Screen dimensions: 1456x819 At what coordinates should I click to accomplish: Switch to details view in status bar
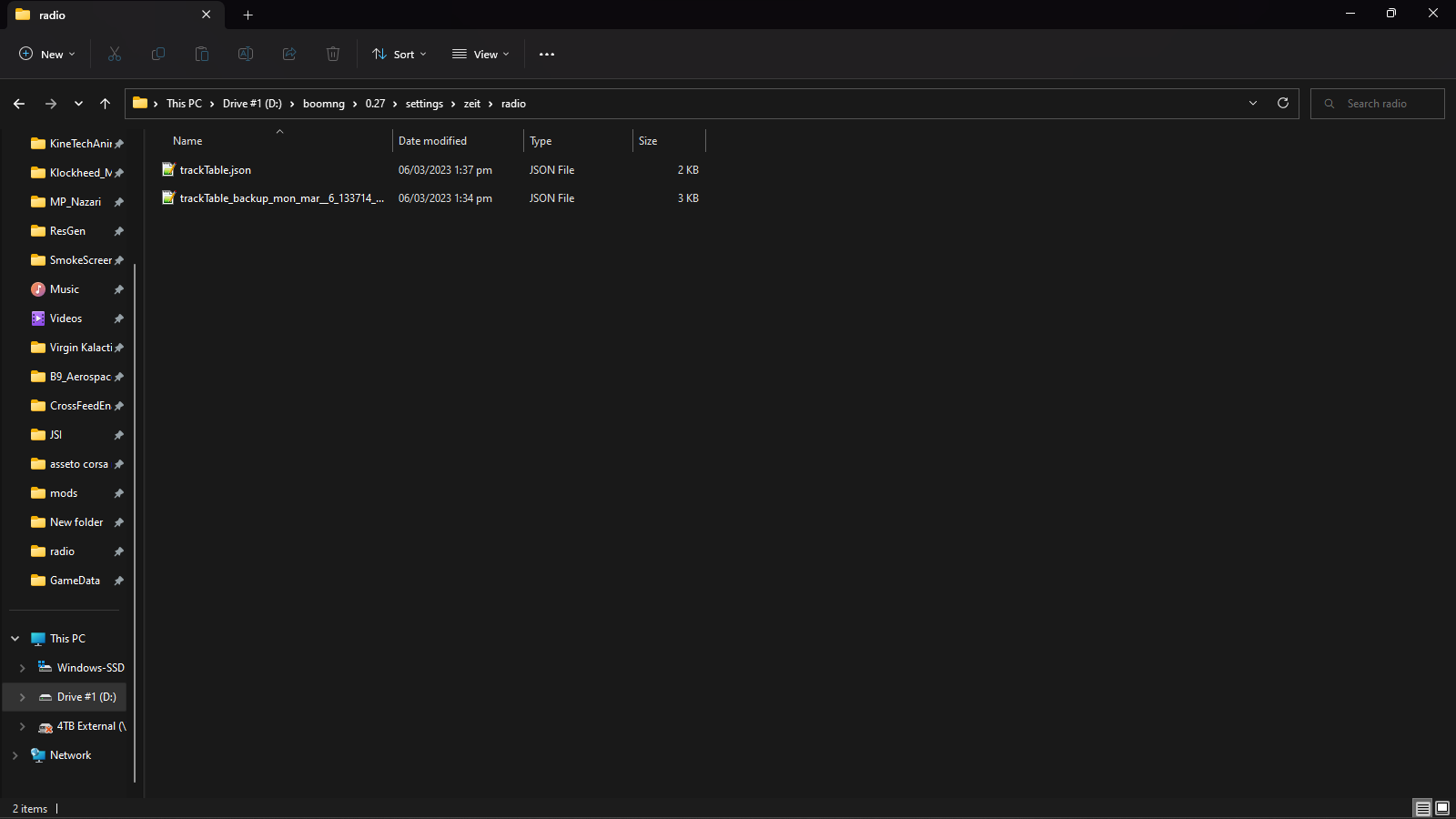(x=1422, y=808)
